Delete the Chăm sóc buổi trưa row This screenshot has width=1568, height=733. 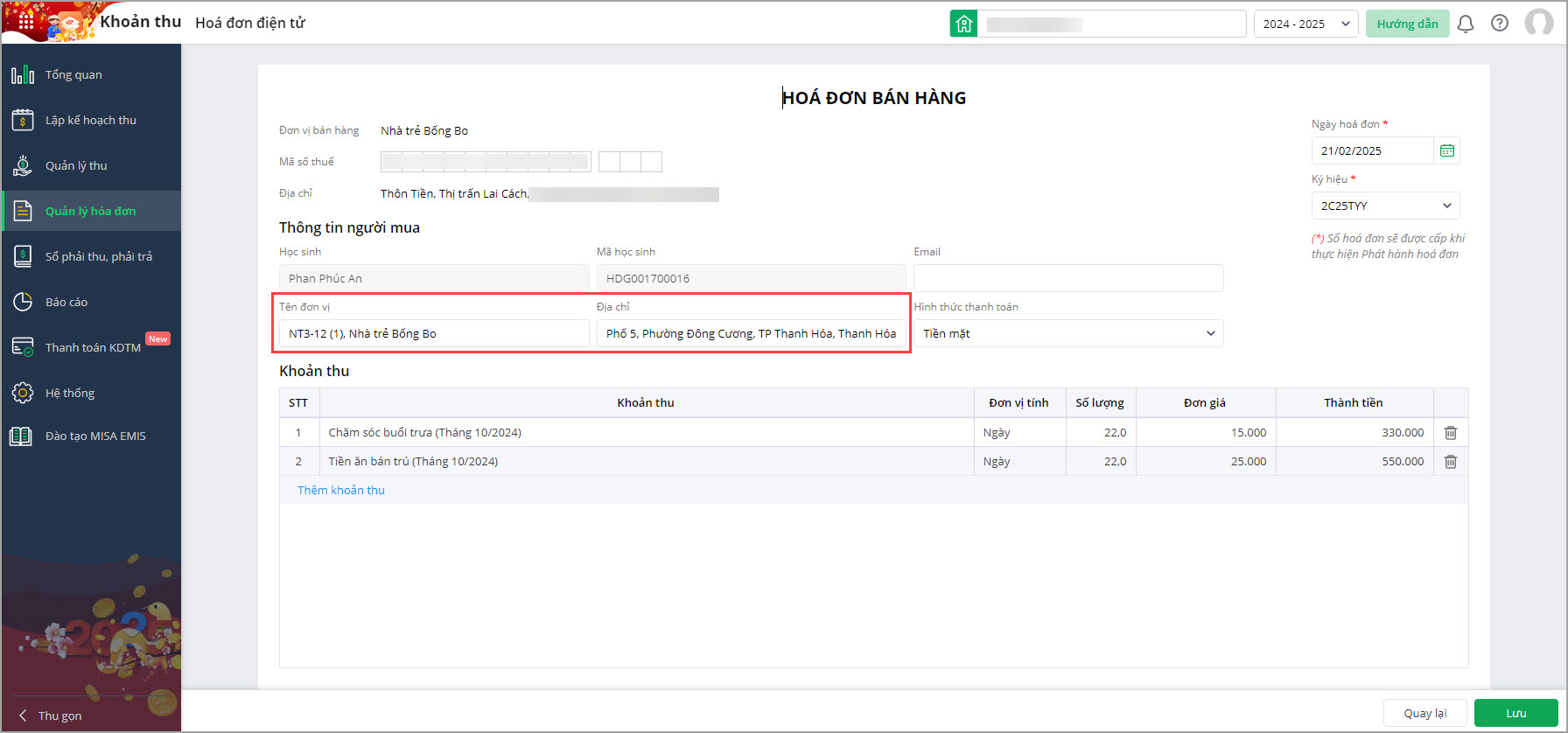pyautogui.click(x=1450, y=432)
